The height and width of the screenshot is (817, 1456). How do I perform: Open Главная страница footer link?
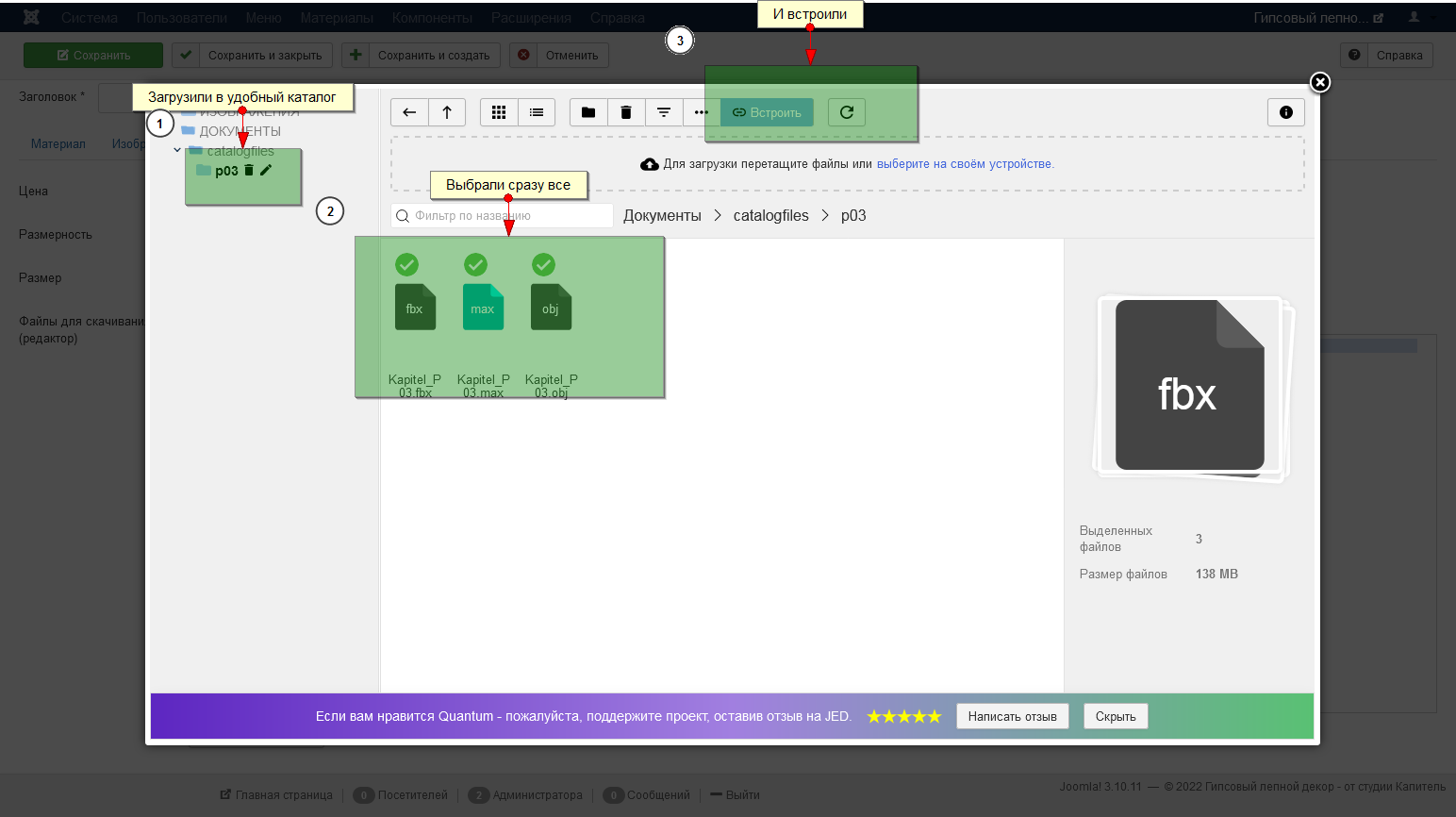click(x=276, y=794)
